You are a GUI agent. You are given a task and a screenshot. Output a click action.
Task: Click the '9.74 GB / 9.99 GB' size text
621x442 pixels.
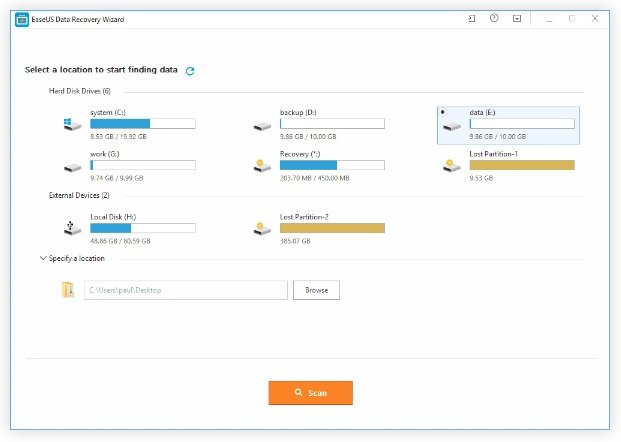click(117, 178)
